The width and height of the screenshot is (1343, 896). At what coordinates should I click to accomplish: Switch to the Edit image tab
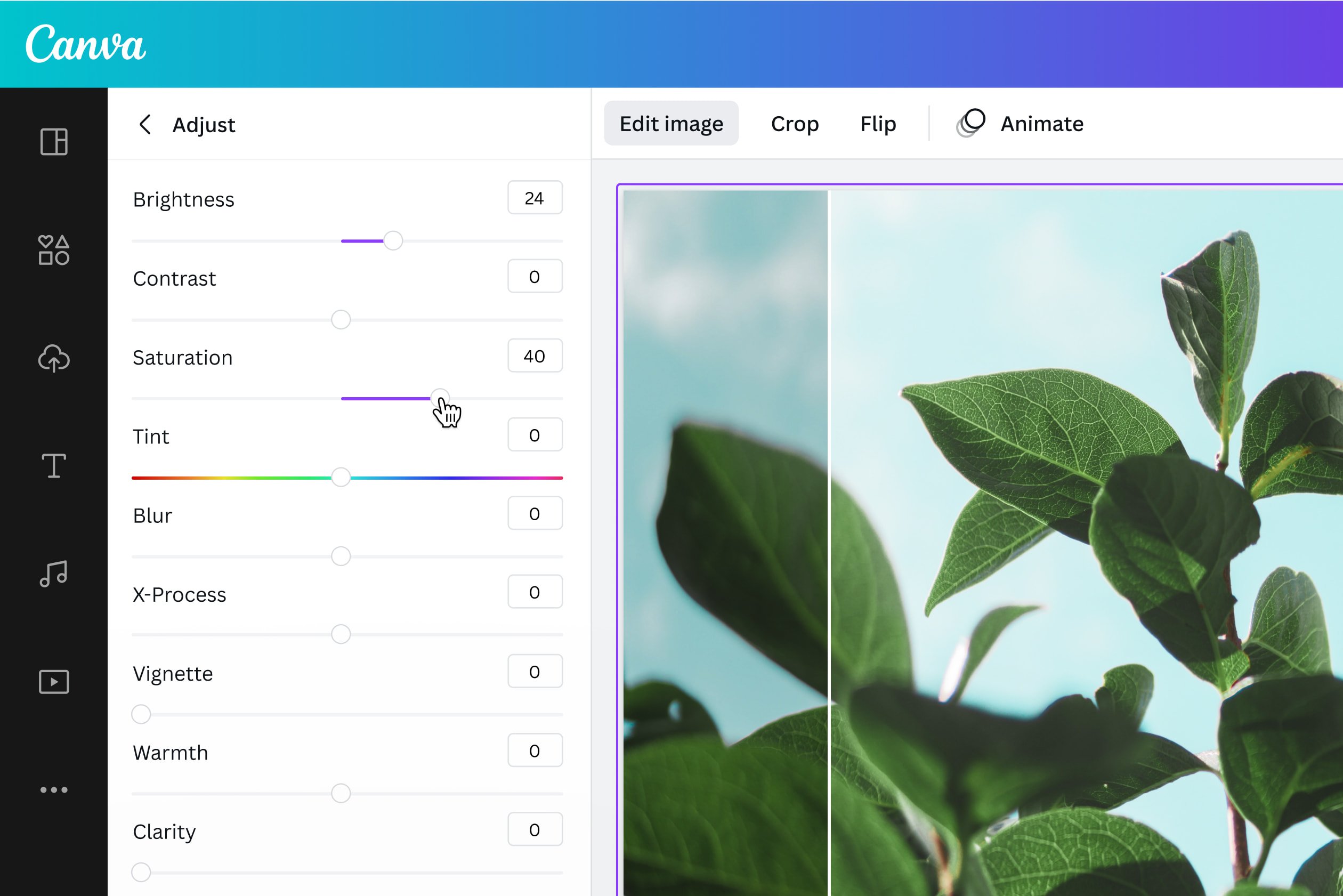(x=670, y=124)
